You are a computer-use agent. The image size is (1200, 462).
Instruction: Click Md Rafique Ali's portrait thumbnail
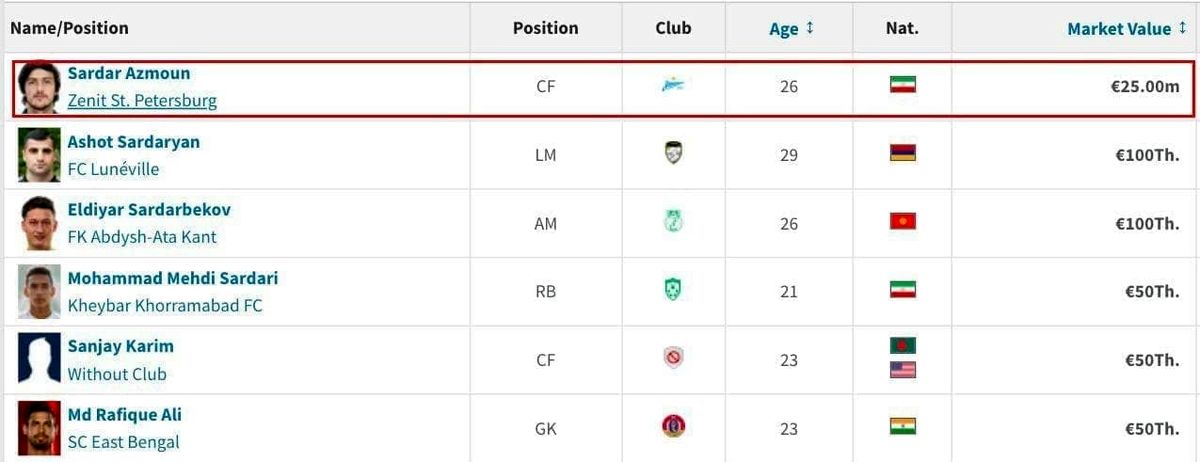tap(39, 428)
